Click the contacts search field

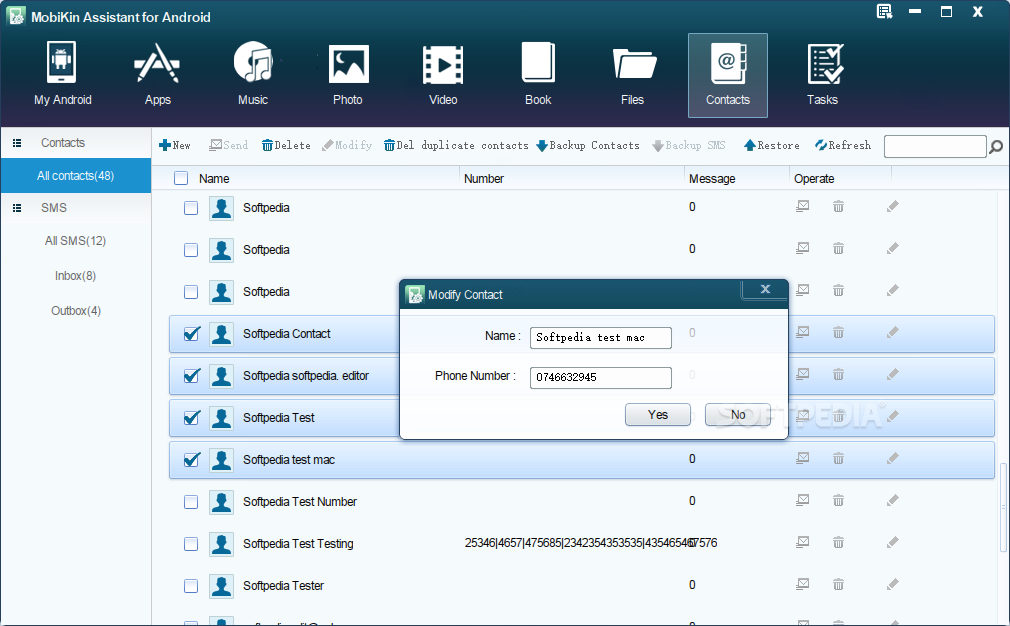coord(935,147)
